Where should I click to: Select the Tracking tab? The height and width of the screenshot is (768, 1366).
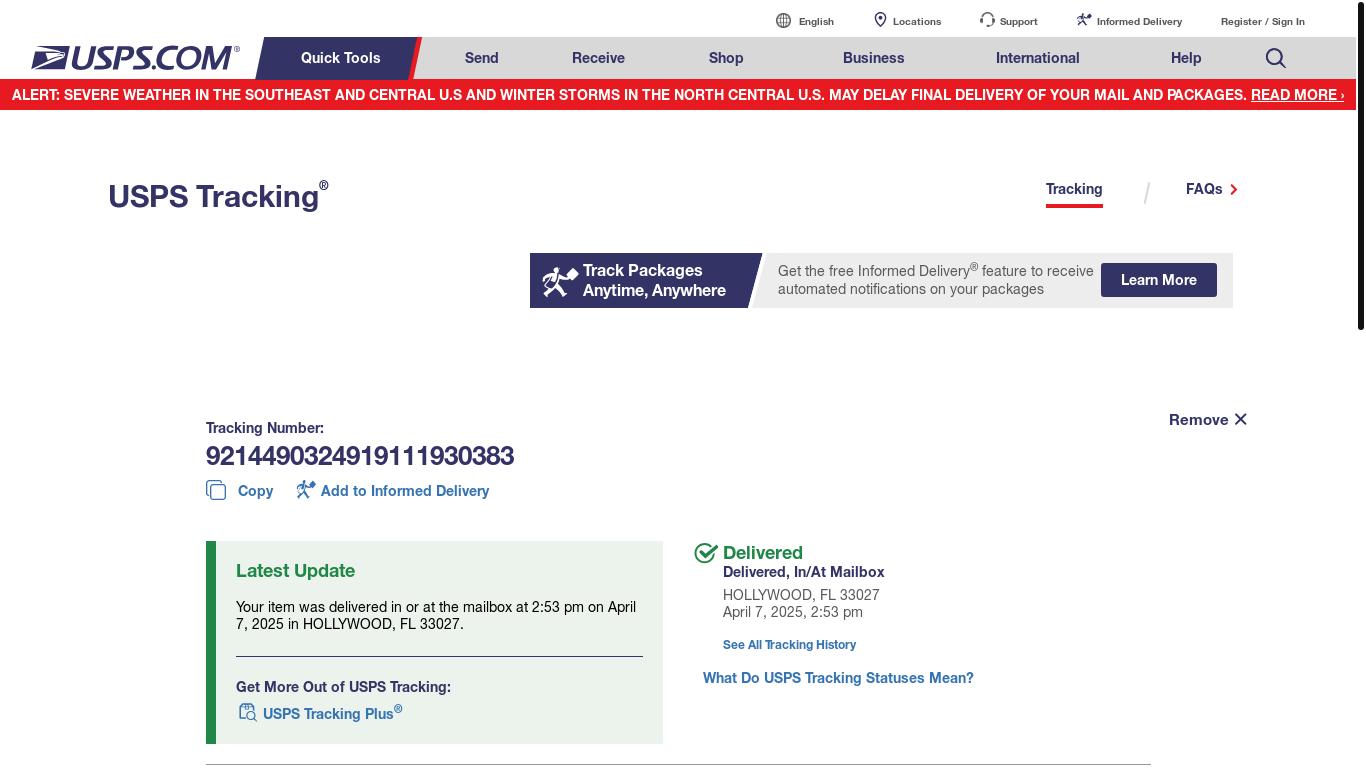(x=1074, y=189)
